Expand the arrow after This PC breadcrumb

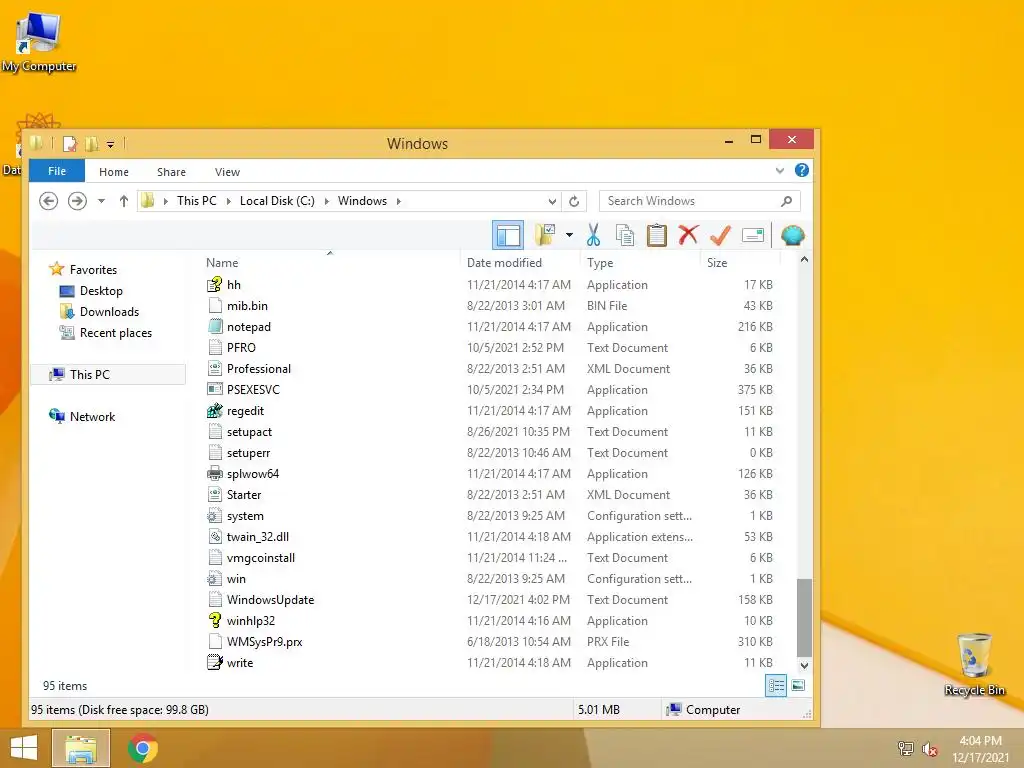(x=229, y=201)
